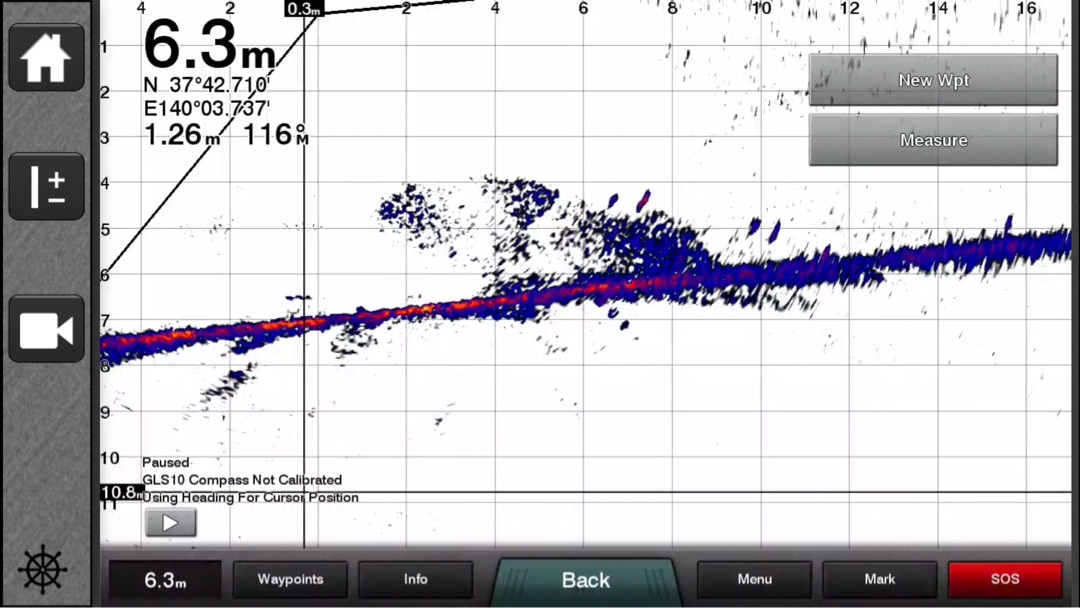Create a waypoint with New Wpt
Screen dimensions: 1080x608
click(x=932, y=80)
